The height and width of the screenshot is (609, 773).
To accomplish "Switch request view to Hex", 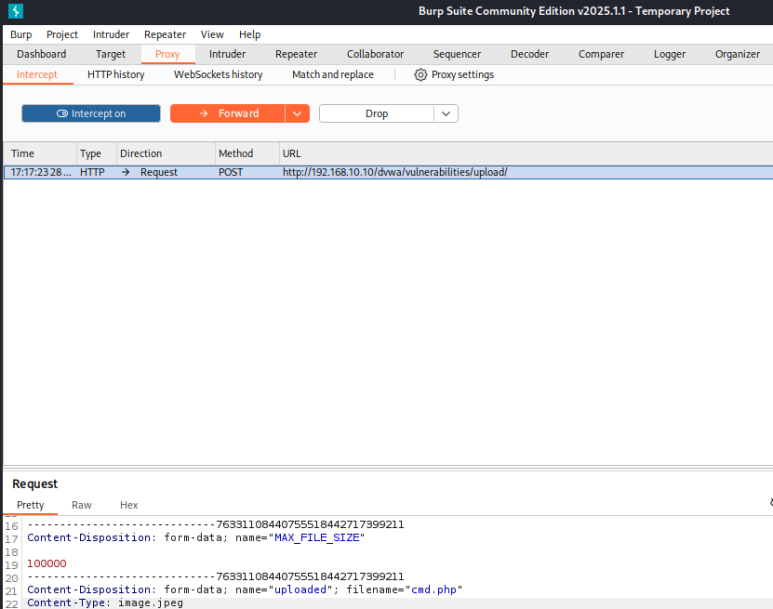I will tap(129, 505).
